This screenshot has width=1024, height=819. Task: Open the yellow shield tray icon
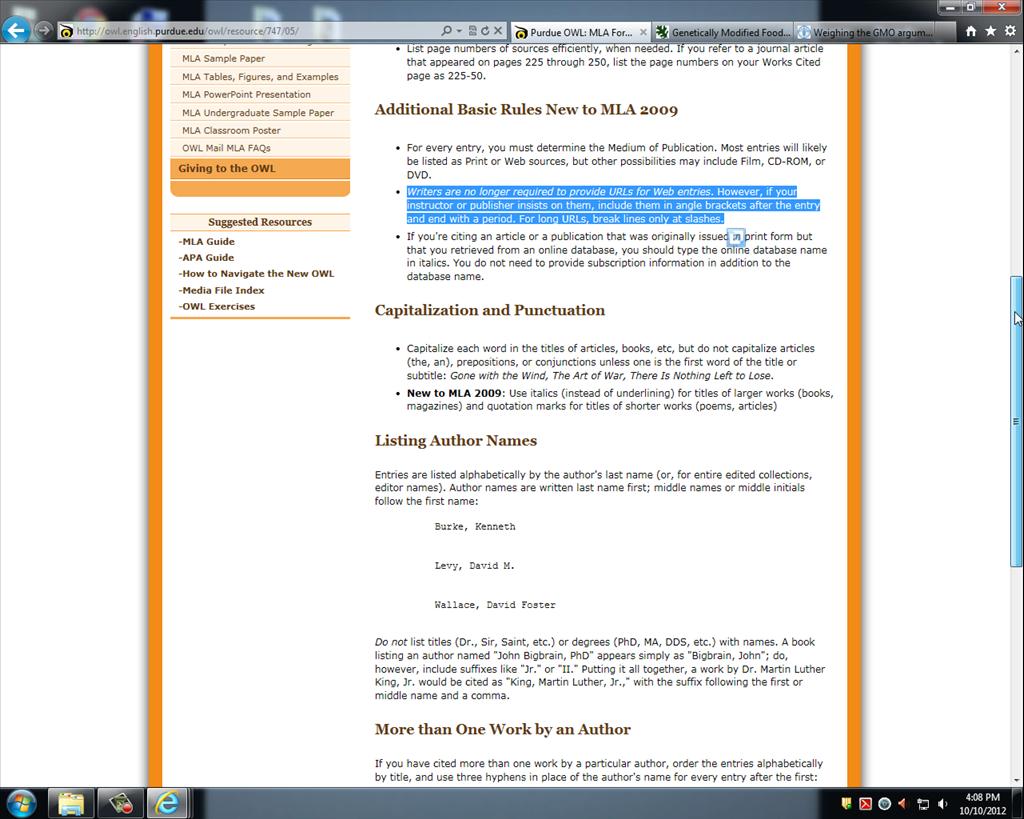[846, 803]
